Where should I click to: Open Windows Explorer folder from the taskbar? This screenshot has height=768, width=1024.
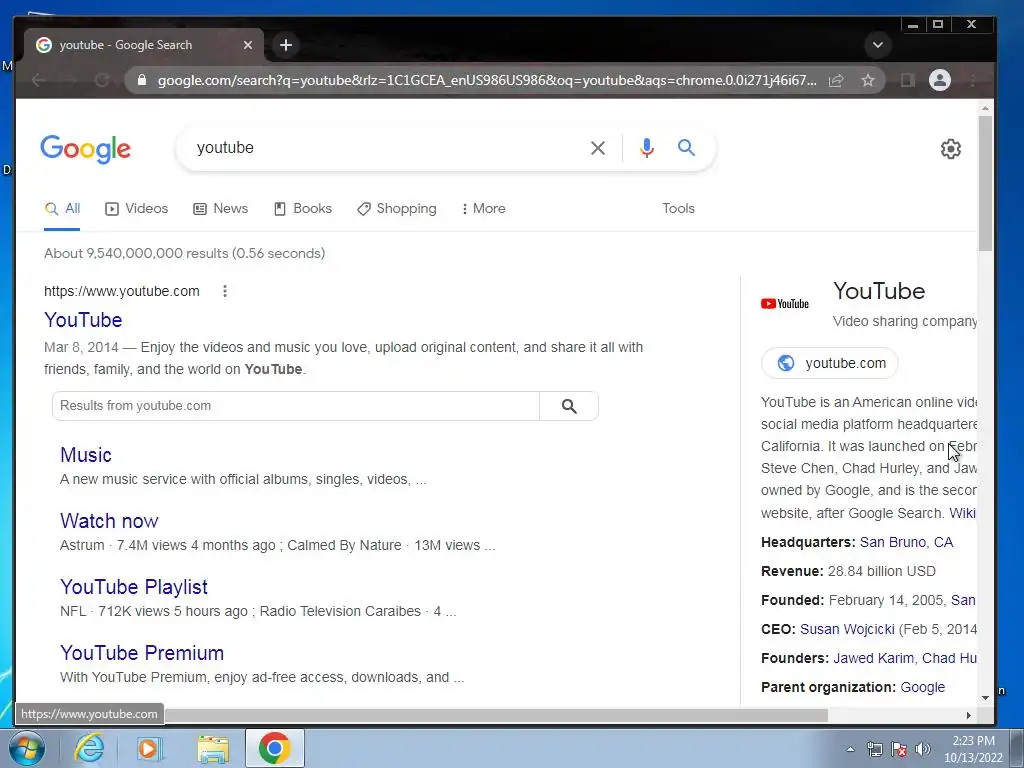pos(213,749)
